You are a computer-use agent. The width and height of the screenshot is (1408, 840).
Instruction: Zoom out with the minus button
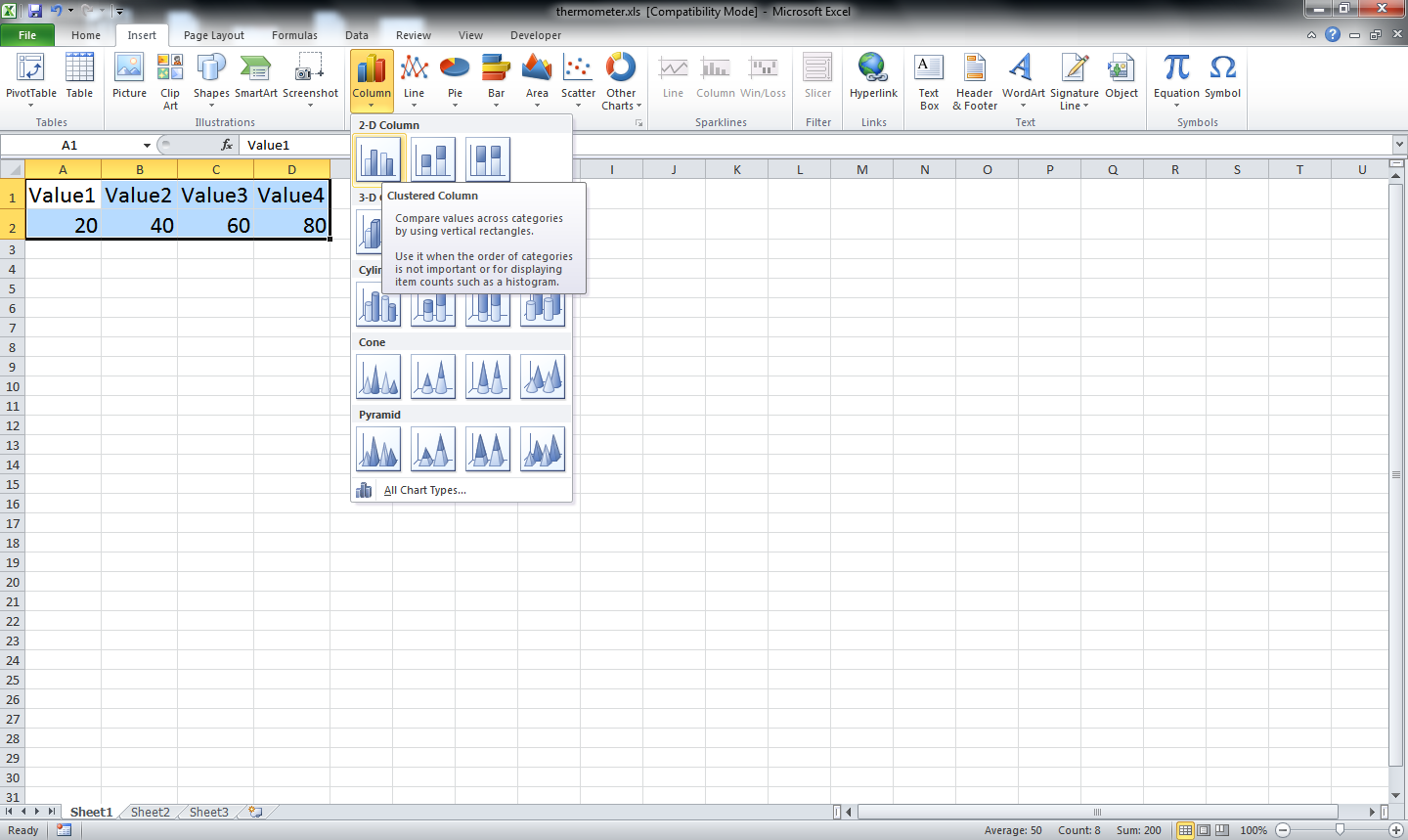tap(1283, 830)
